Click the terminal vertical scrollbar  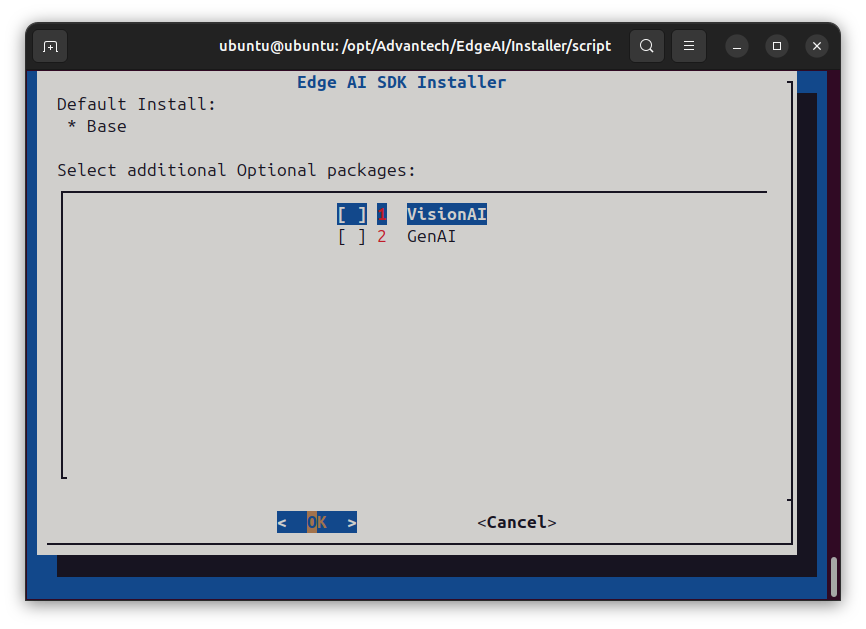[834, 578]
